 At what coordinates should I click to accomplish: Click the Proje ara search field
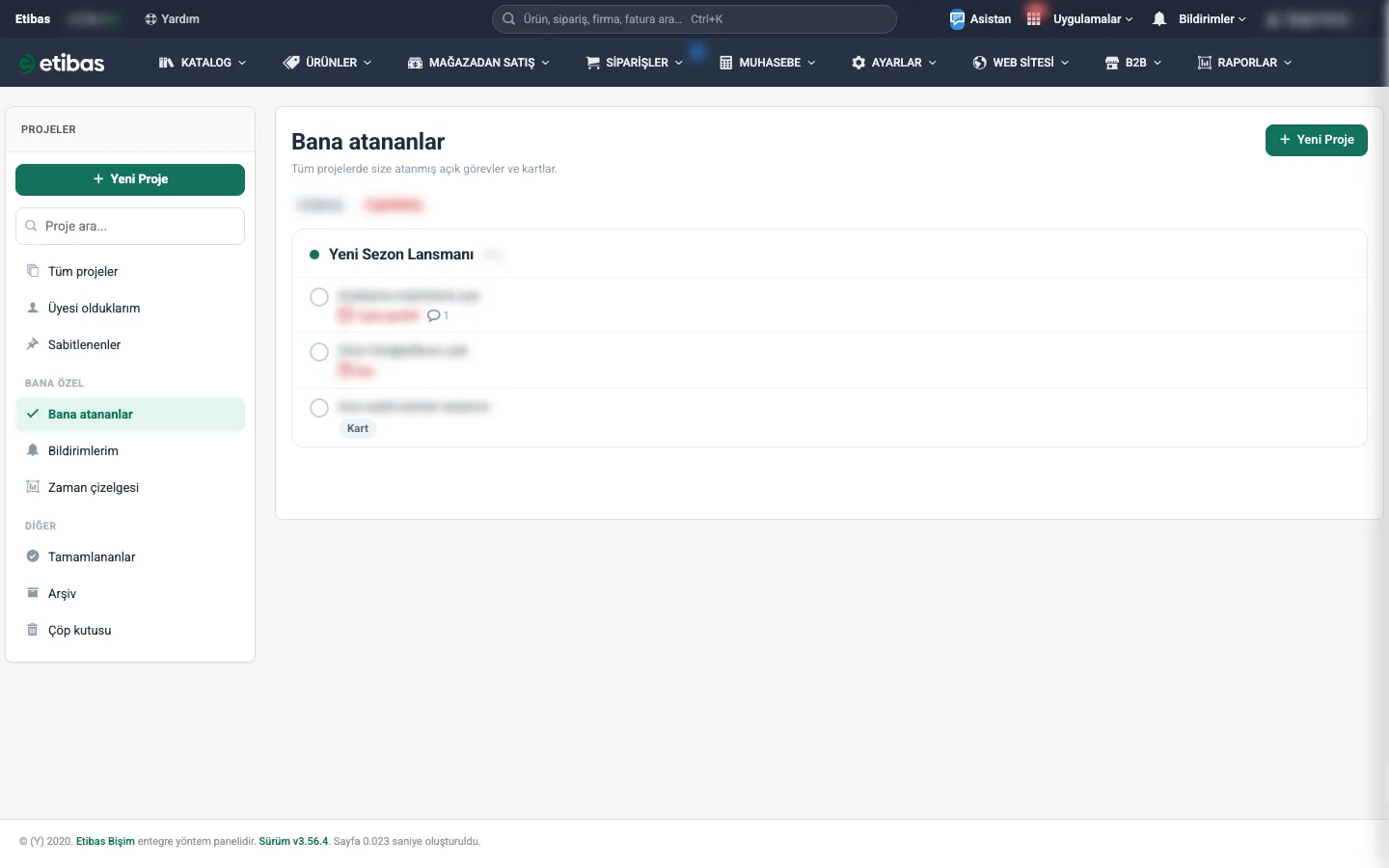click(130, 226)
